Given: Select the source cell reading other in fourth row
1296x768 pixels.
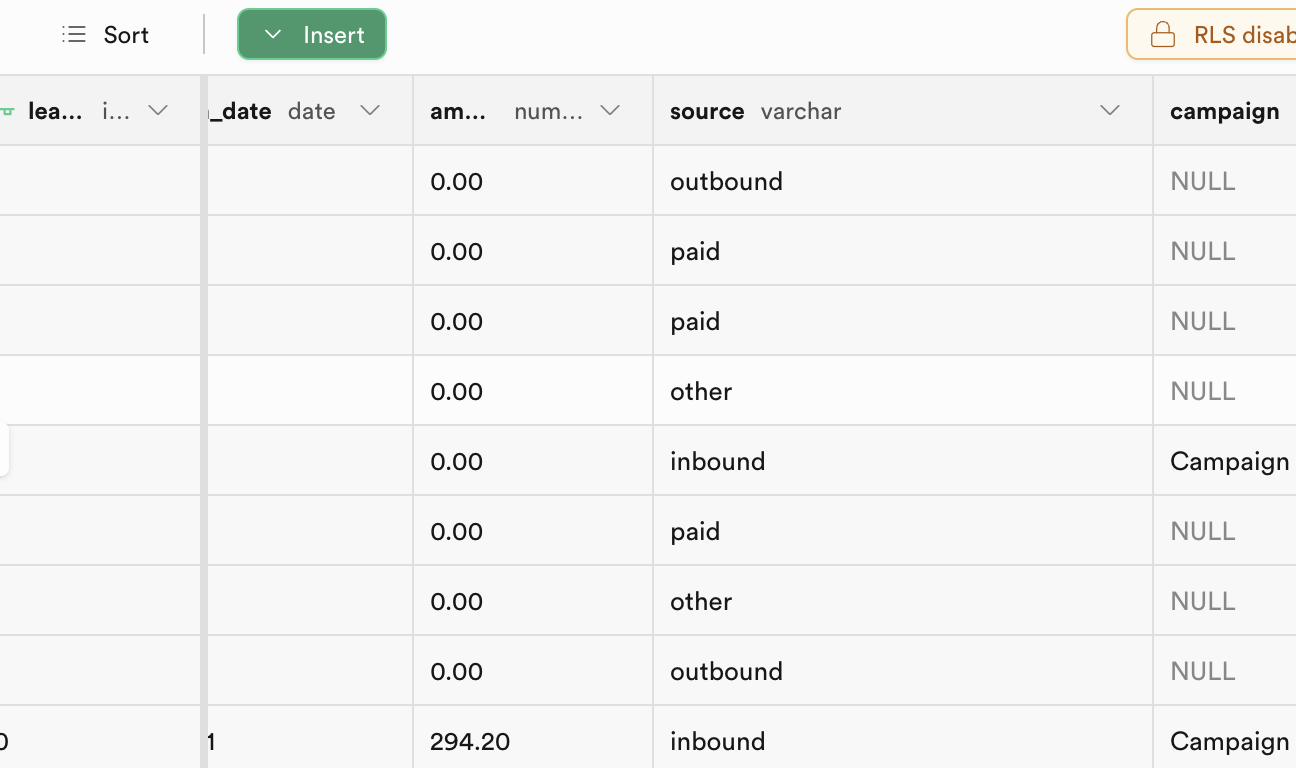Looking at the screenshot, I should click(902, 391).
